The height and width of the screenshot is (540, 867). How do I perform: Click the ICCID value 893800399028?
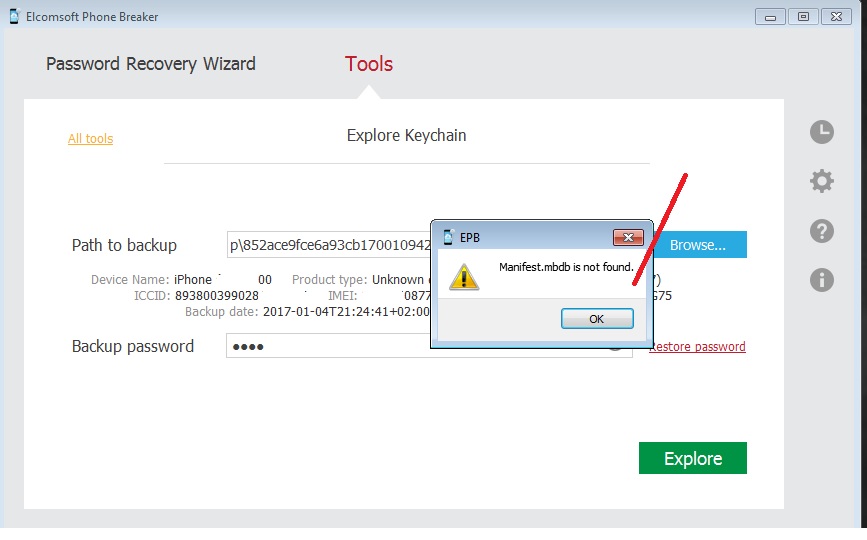point(217,296)
